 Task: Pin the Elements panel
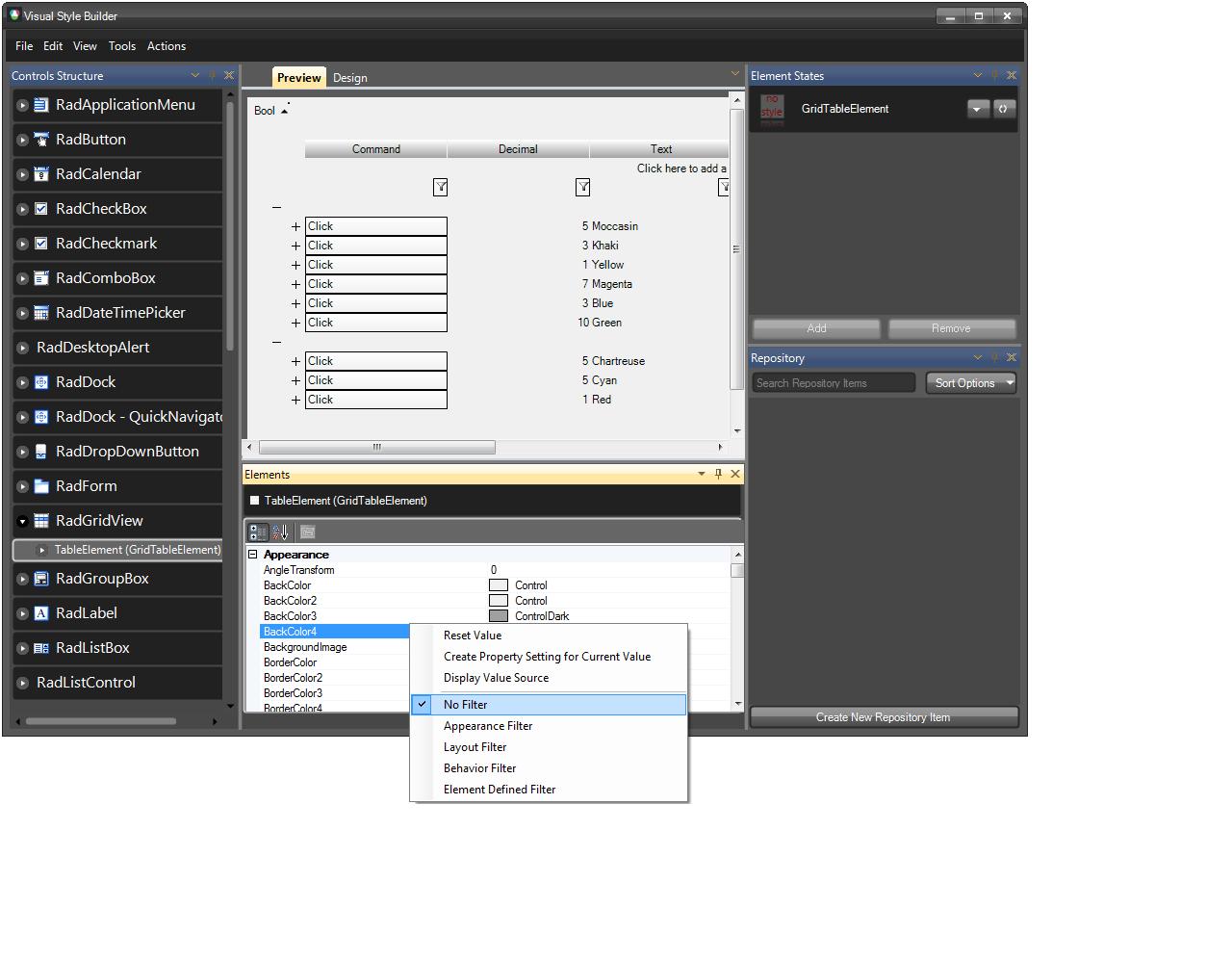pos(718,474)
